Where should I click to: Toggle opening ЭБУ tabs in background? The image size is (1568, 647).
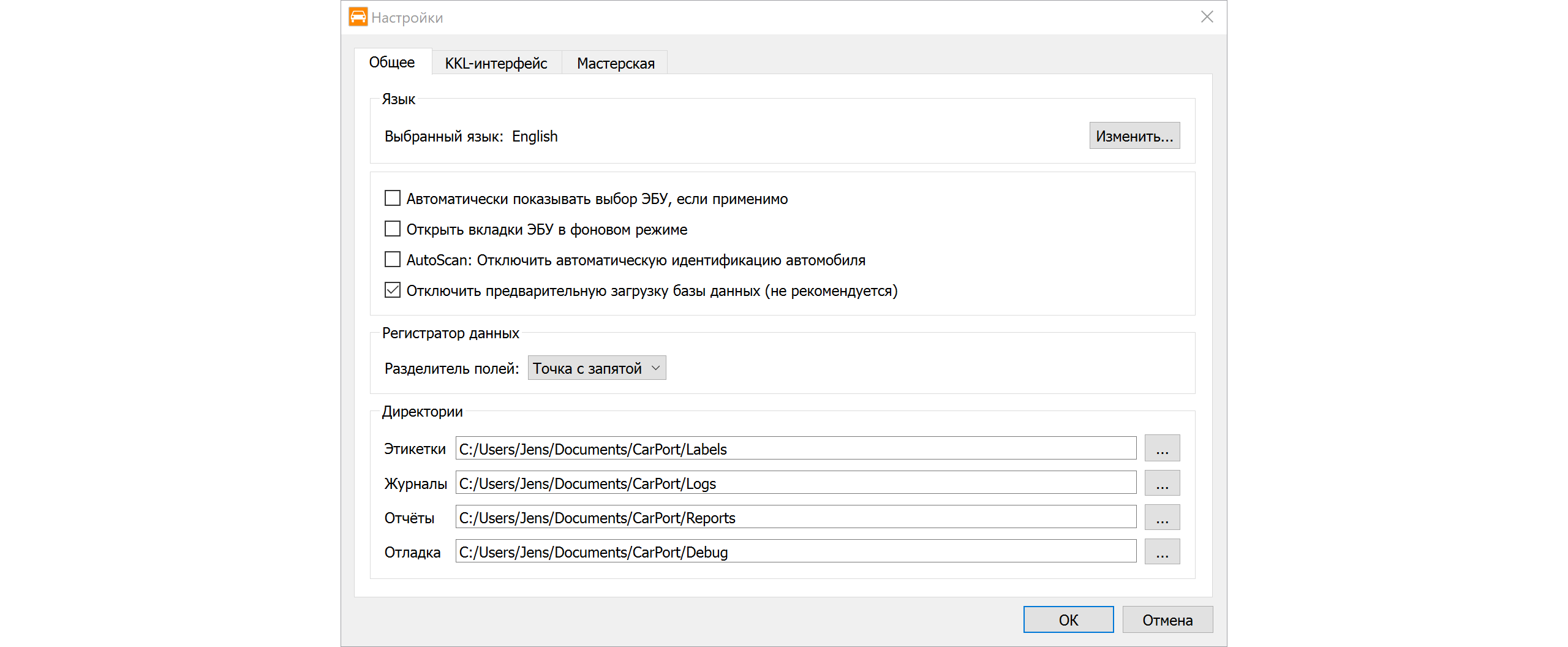tap(393, 229)
